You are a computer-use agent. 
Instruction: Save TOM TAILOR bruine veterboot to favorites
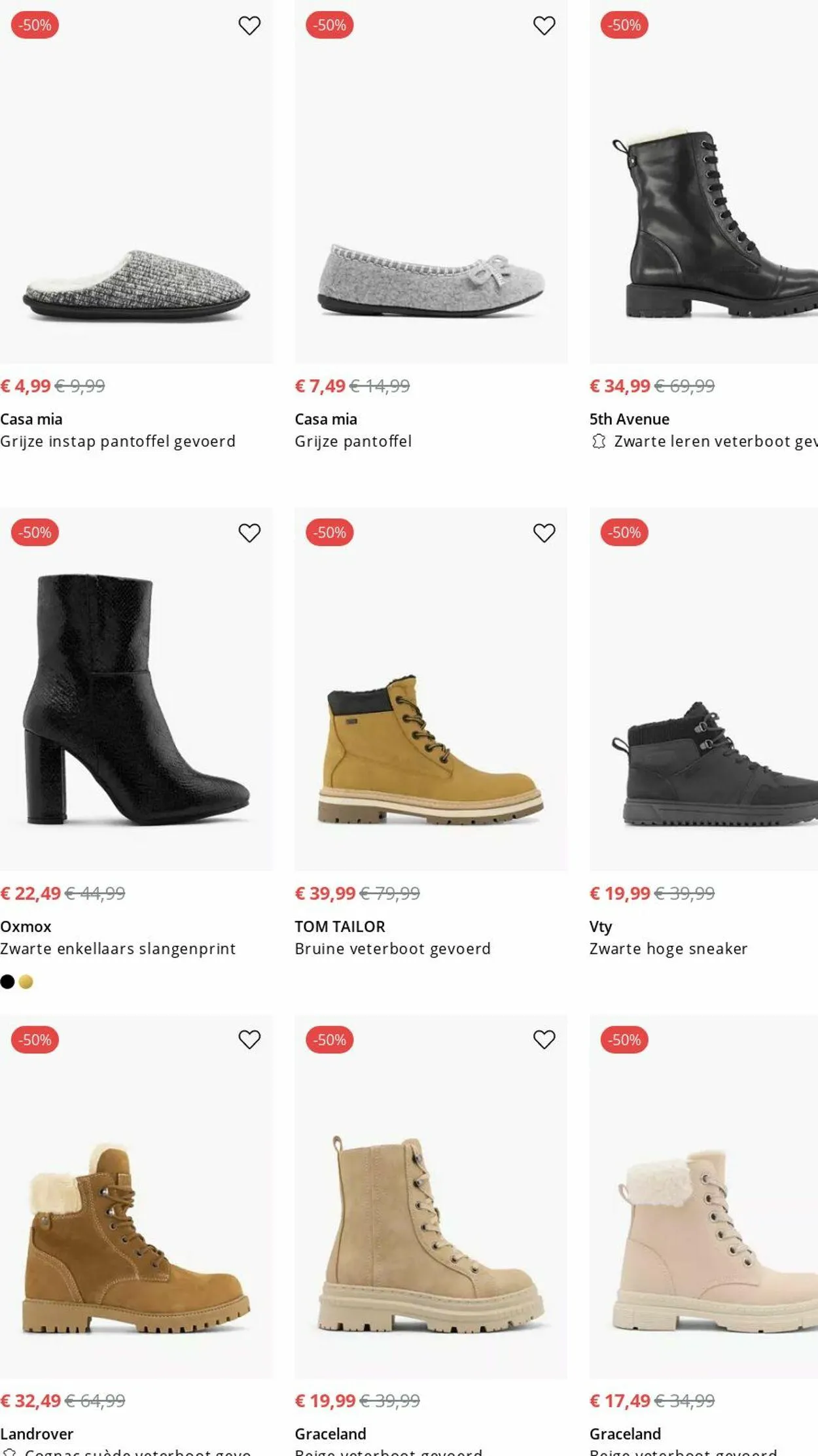(x=544, y=533)
